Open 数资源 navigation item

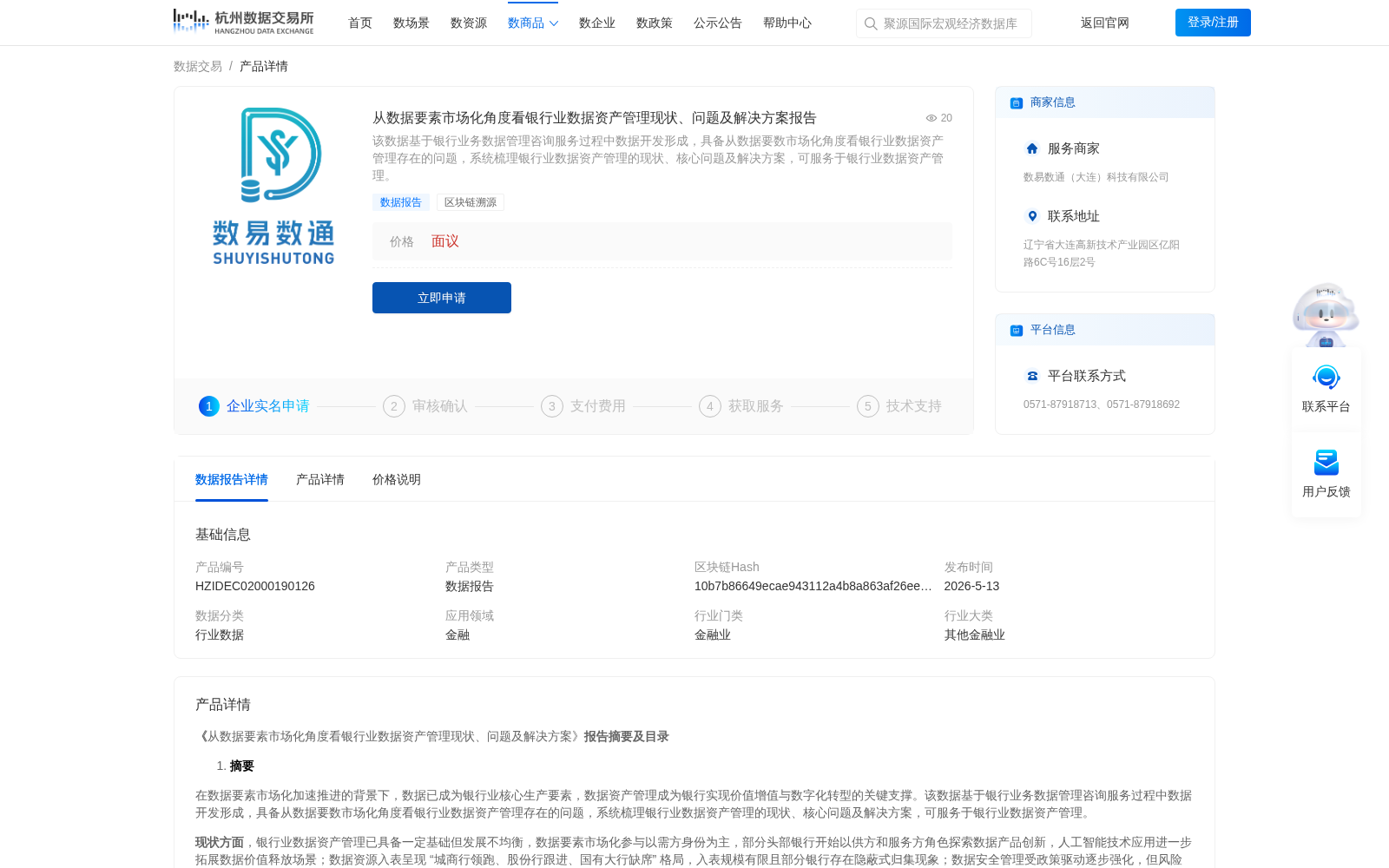click(x=469, y=23)
